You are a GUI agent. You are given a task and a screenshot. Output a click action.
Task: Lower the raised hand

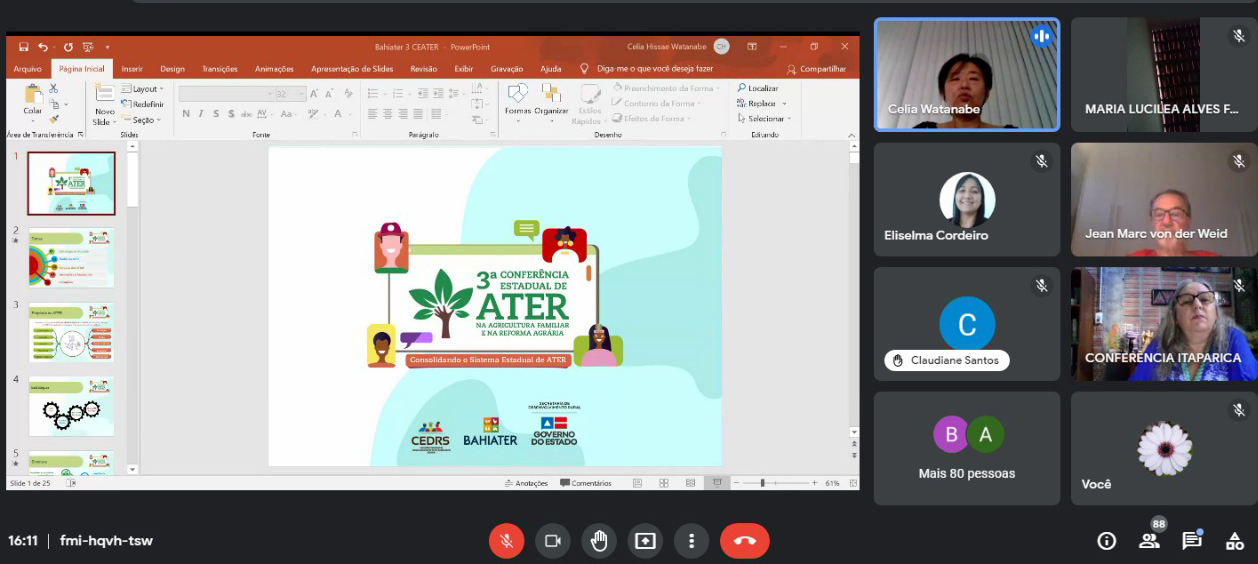[x=598, y=541]
